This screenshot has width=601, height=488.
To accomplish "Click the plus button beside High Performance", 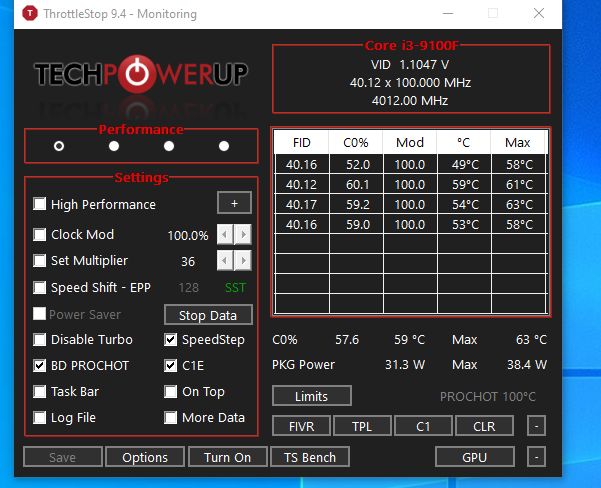I will pos(235,203).
